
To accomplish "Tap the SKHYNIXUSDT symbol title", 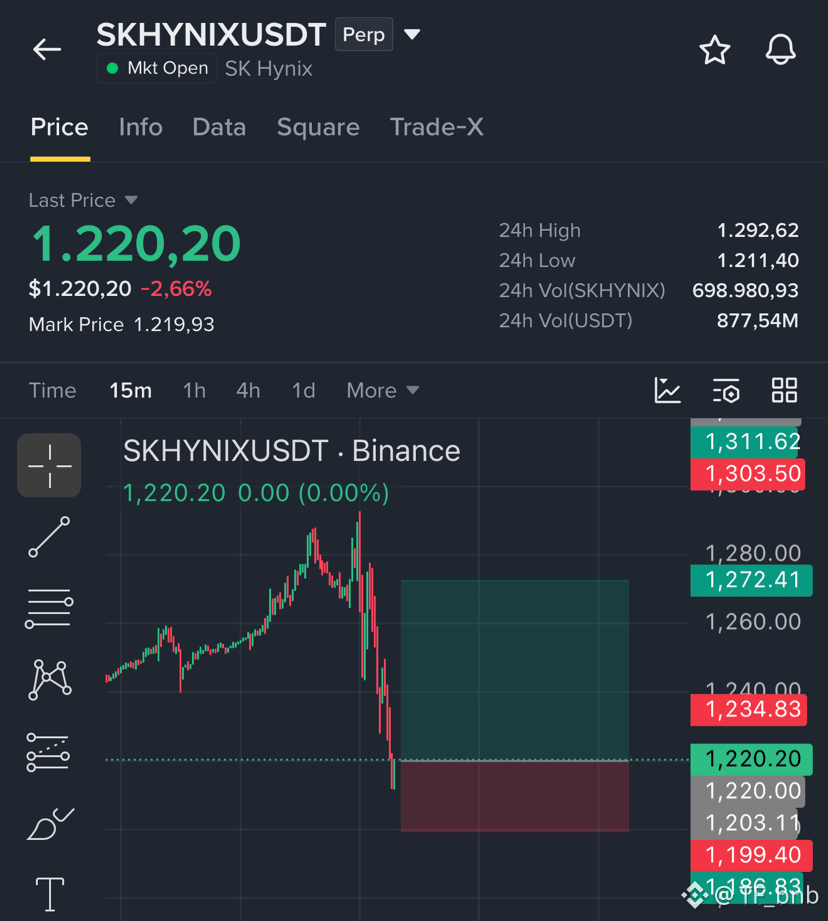I will [211, 35].
